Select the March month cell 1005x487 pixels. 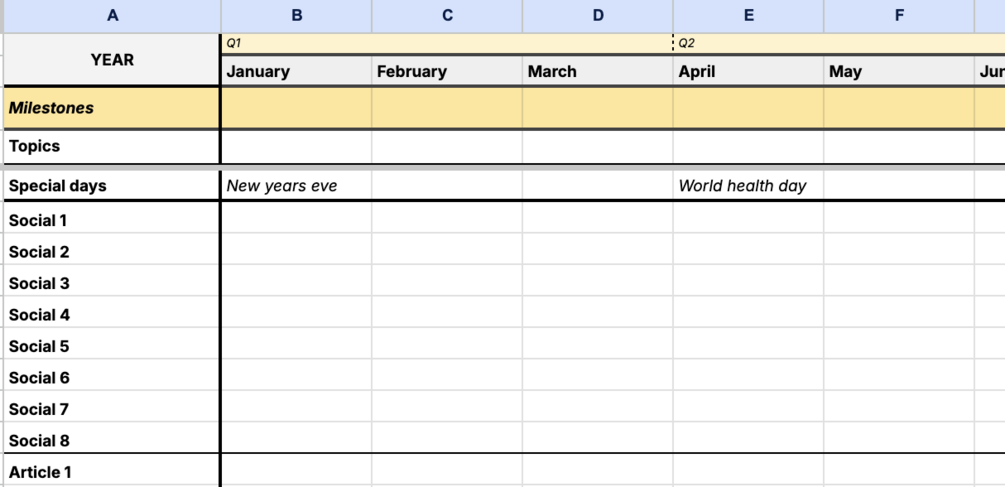click(x=598, y=71)
